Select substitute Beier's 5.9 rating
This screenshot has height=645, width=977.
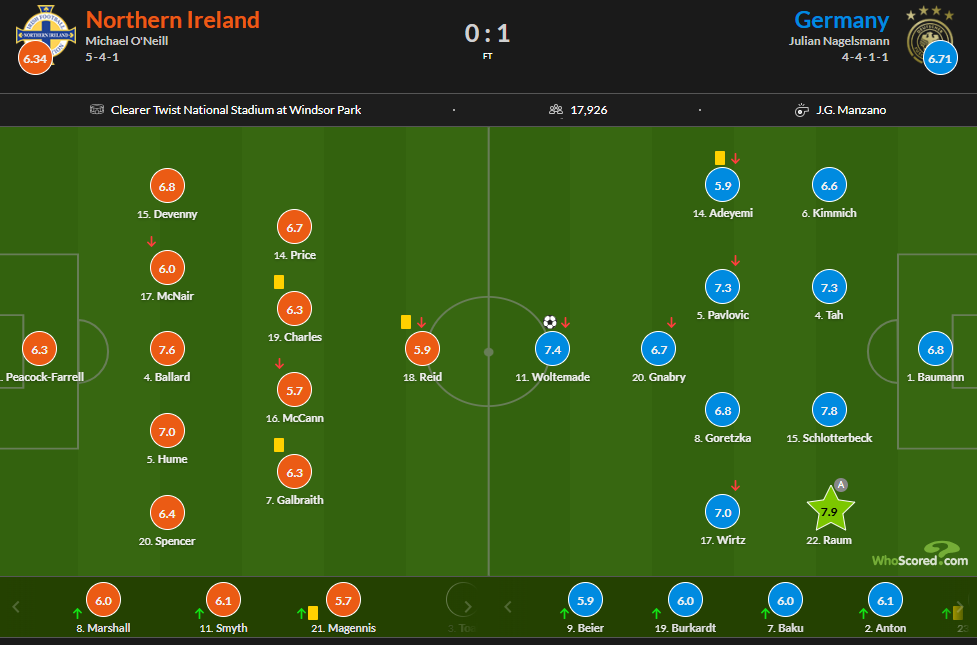click(x=587, y=600)
